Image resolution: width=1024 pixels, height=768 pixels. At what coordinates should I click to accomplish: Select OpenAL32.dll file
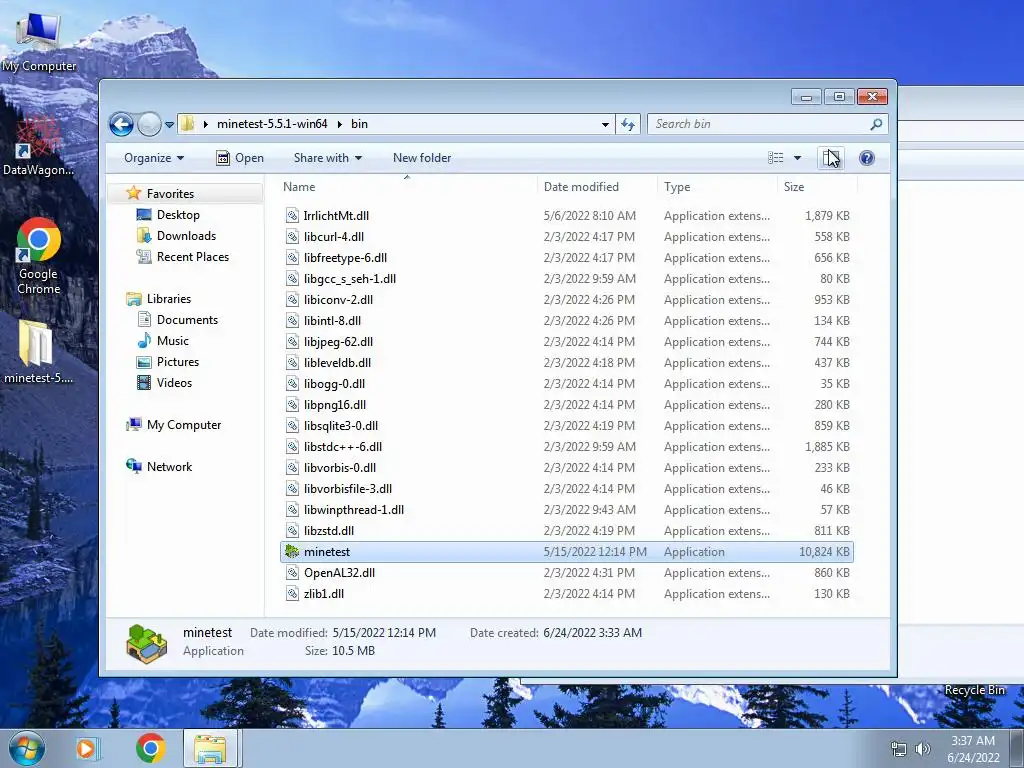[339, 573]
